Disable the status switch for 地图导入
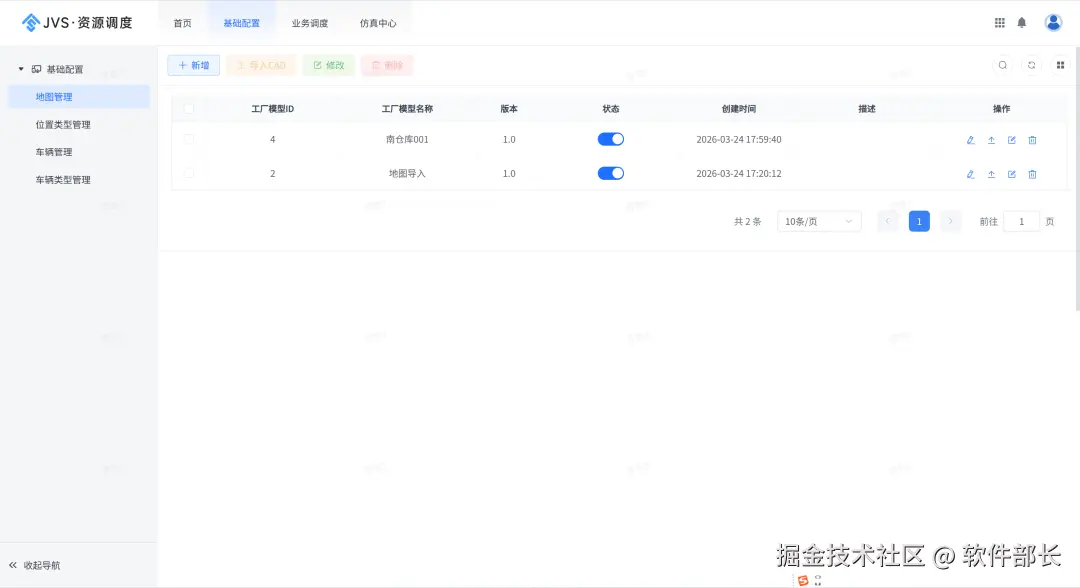This screenshot has height=588, width=1080. click(610, 173)
